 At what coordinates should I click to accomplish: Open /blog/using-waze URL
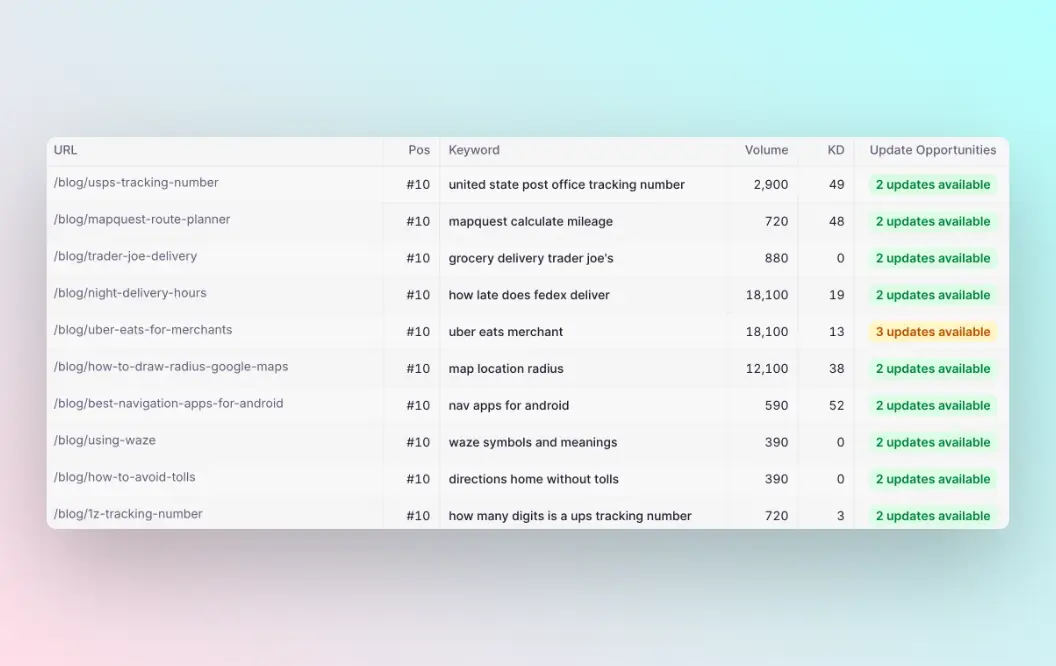pos(104,440)
